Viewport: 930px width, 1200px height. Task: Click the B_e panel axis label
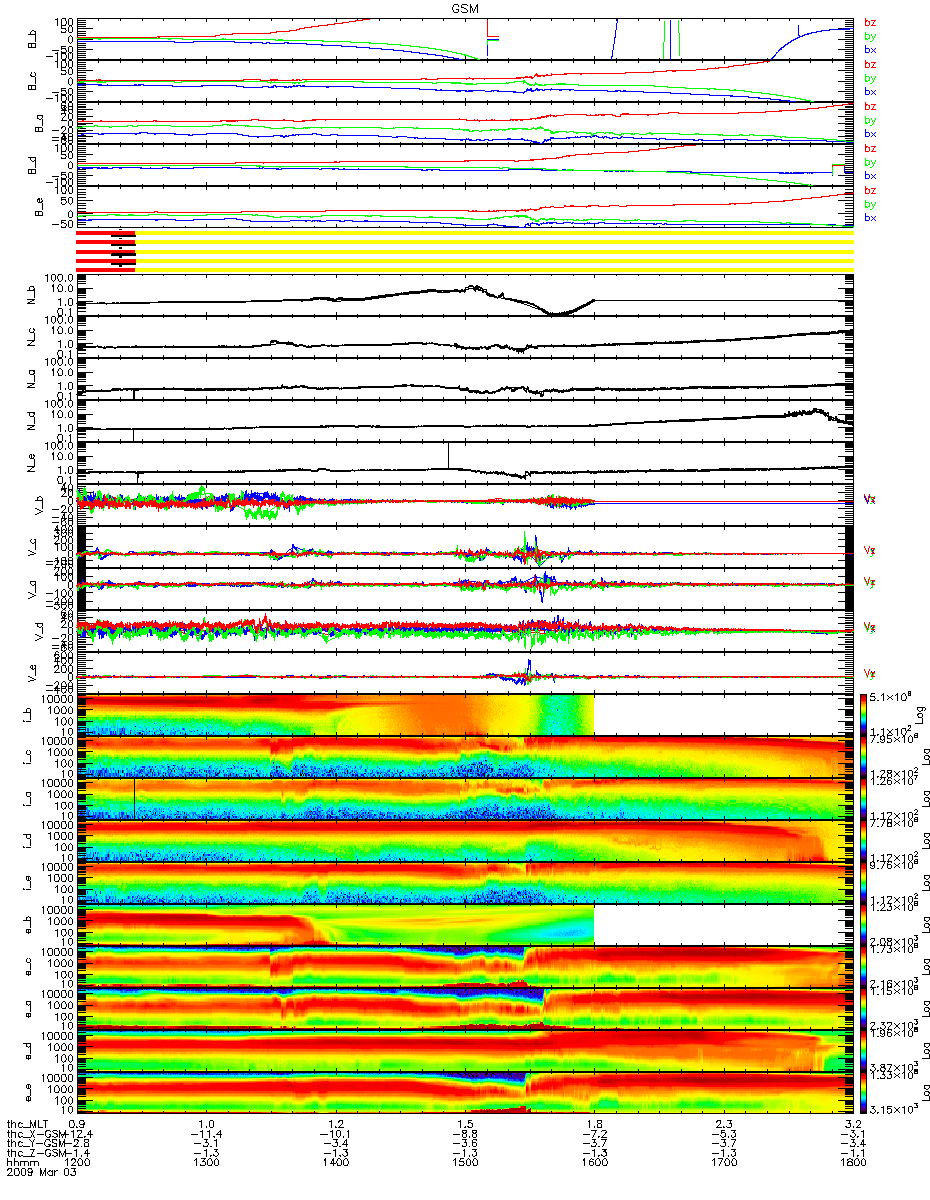tap(40, 208)
